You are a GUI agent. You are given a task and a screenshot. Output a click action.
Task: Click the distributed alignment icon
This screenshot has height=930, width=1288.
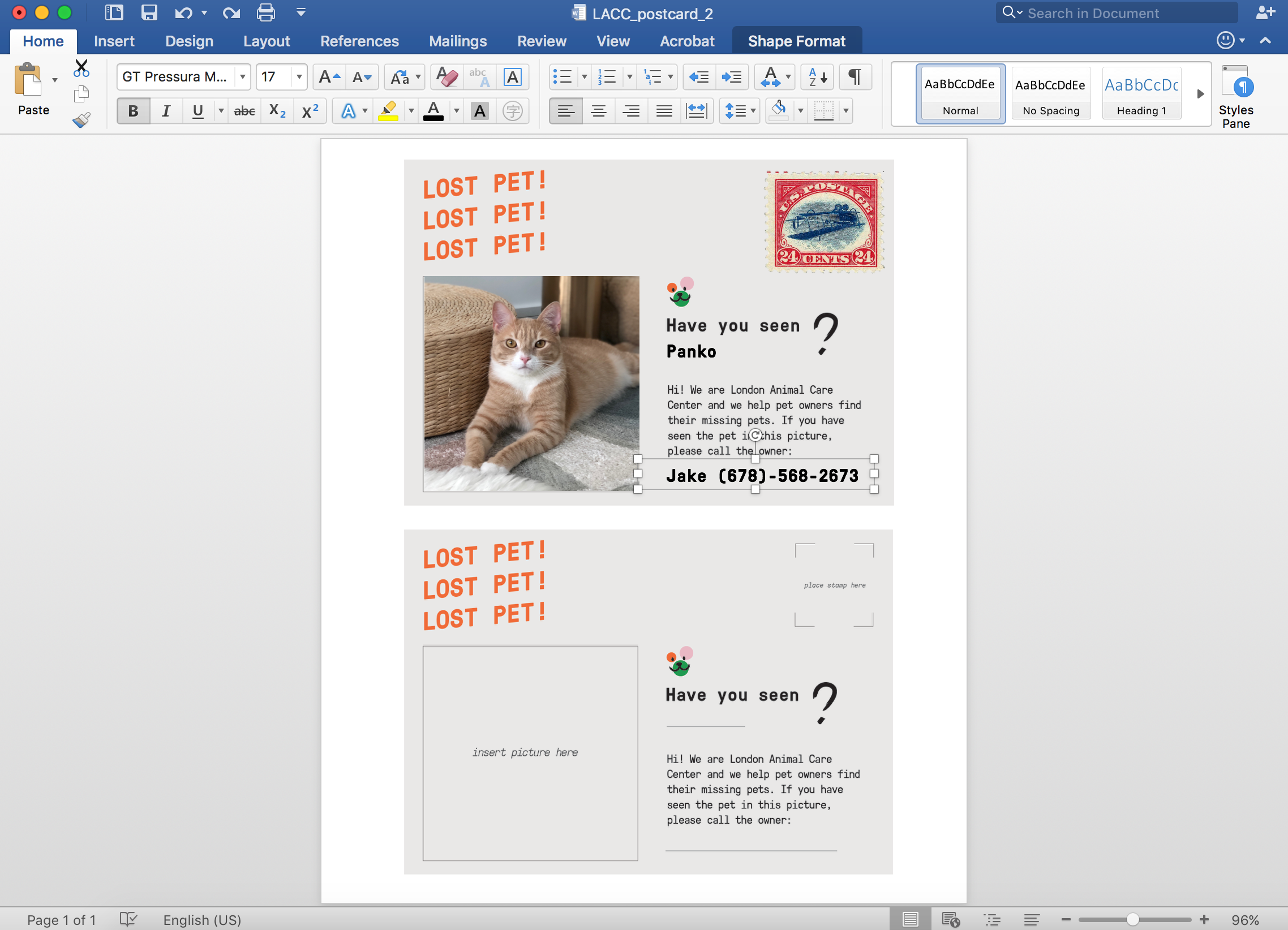697,111
